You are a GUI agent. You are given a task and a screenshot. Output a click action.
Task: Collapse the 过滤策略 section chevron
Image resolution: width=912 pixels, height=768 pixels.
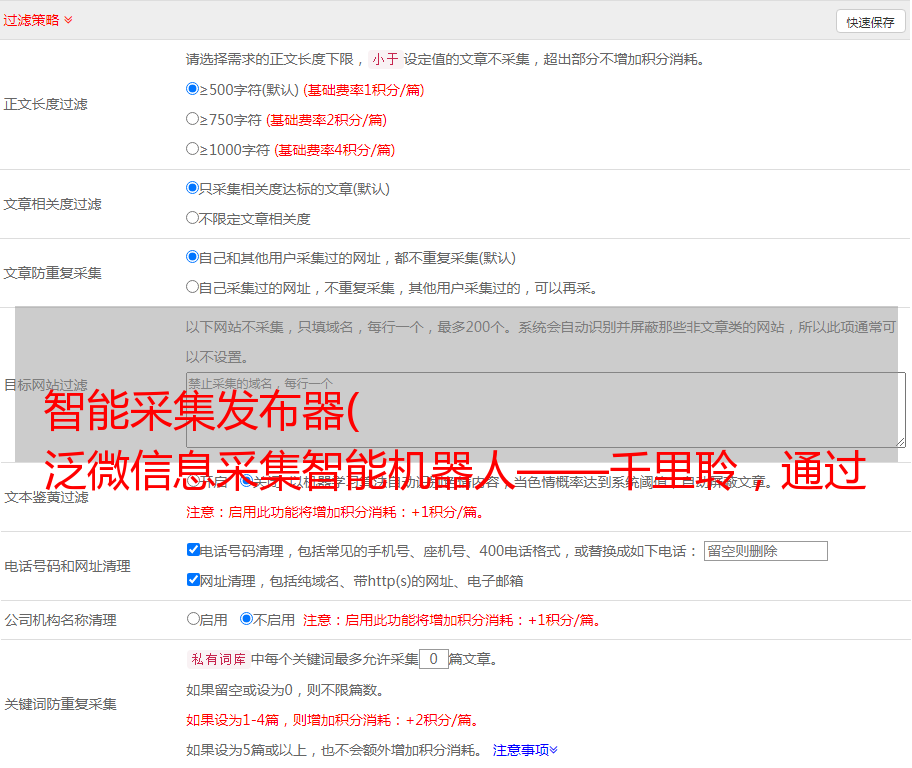68,20
